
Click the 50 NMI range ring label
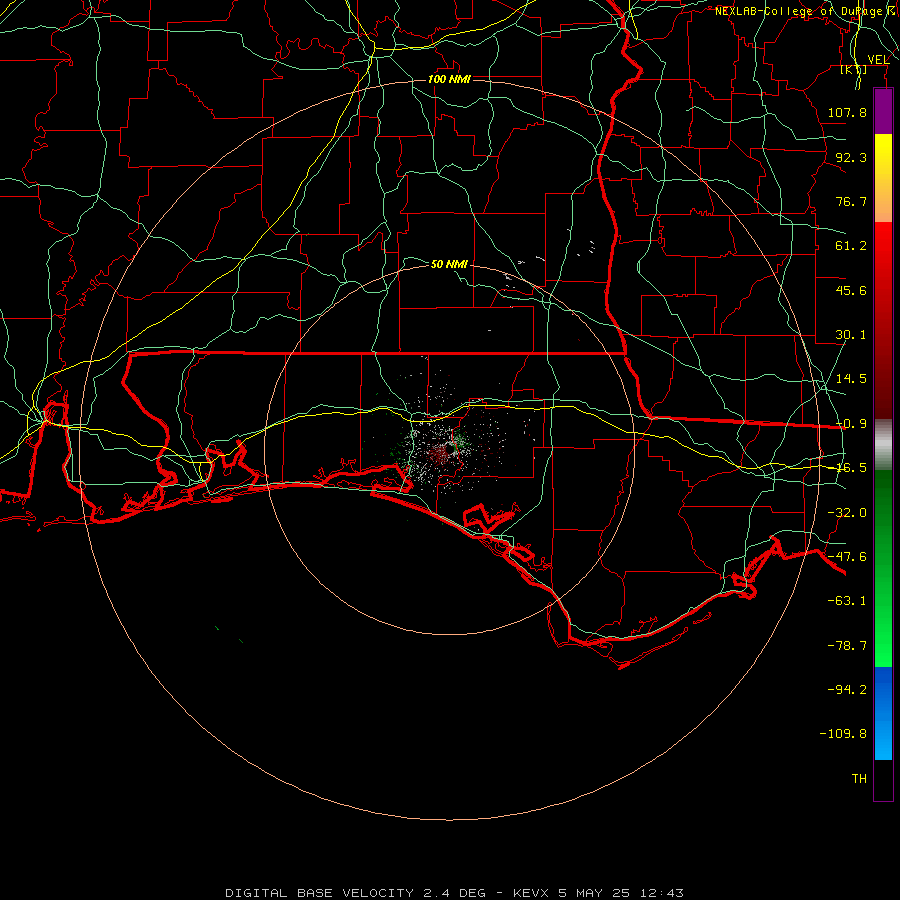pyautogui.click(x=449, y=264)
